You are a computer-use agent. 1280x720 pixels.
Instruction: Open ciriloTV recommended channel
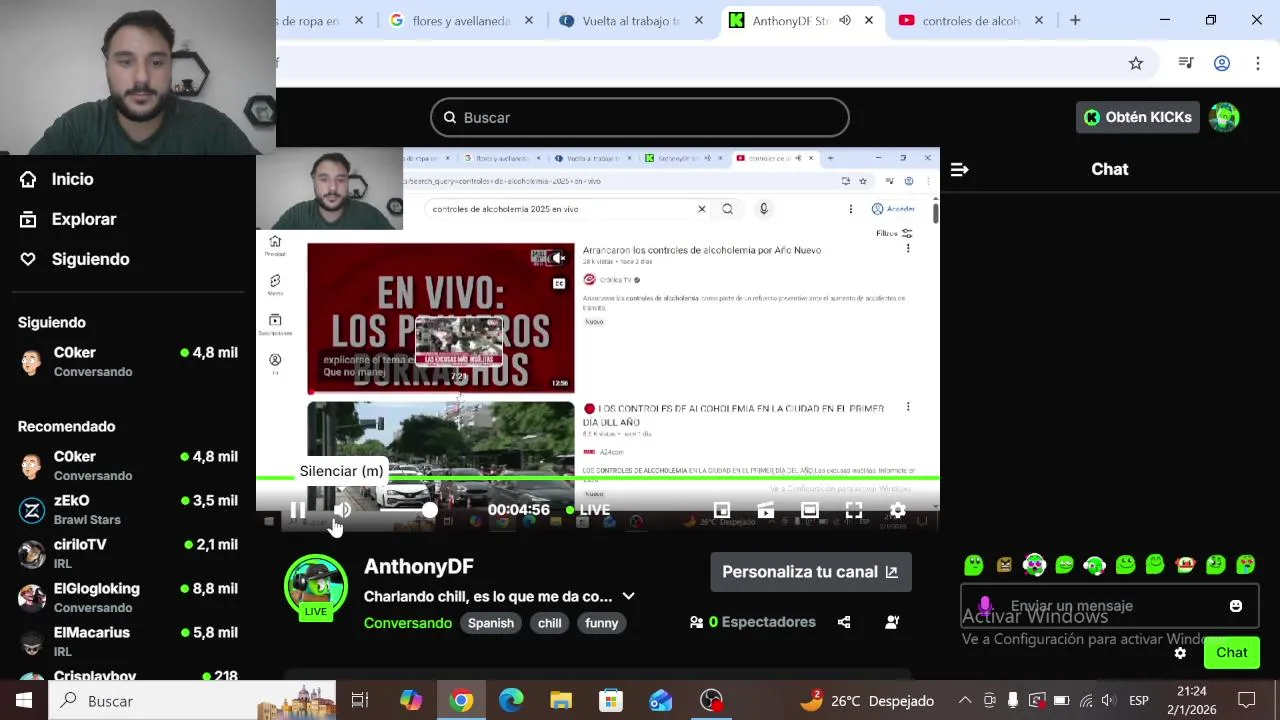pos(128,553)
